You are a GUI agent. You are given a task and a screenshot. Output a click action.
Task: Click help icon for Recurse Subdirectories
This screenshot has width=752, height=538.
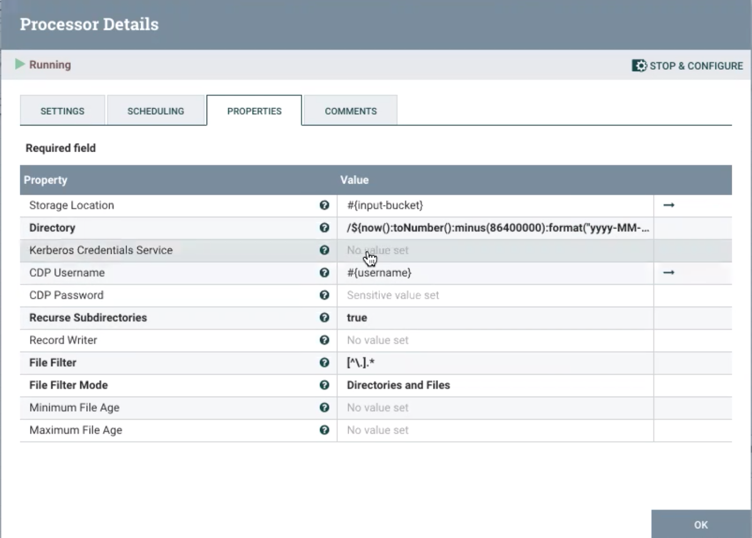coord(324,318)
